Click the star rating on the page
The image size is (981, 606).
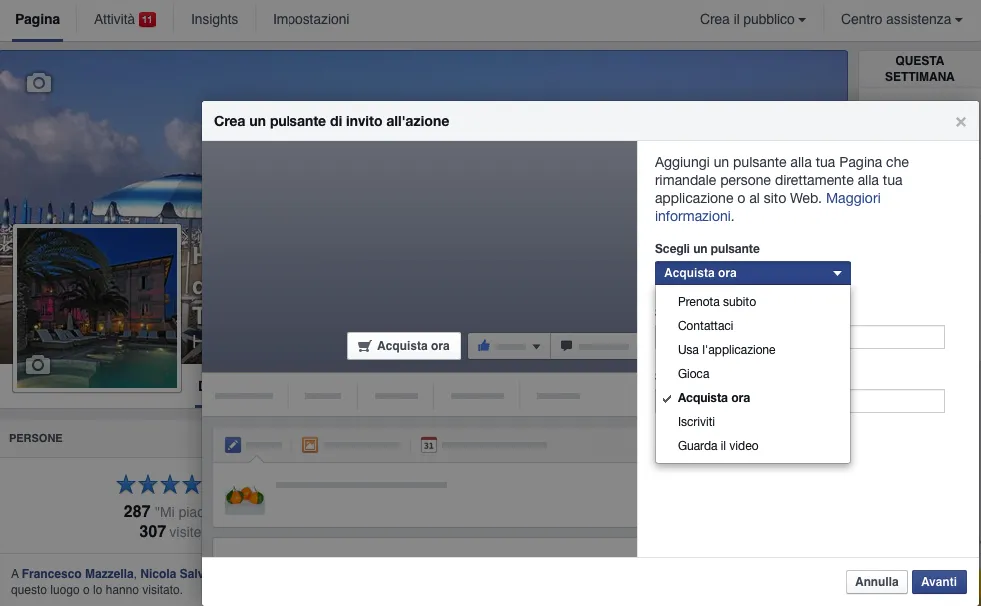(x=159, y=484)
